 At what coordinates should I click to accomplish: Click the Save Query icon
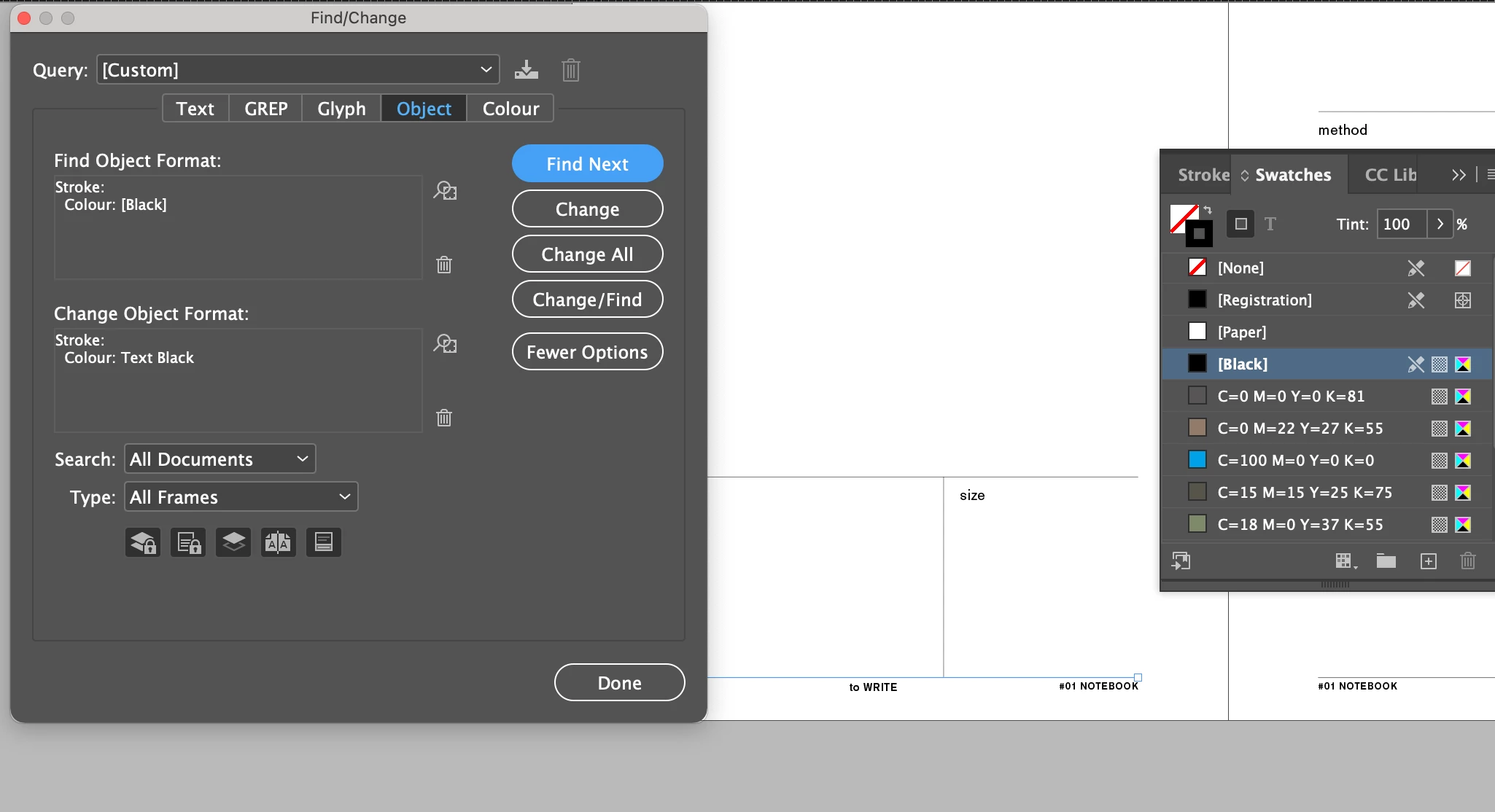click(526, 70)
